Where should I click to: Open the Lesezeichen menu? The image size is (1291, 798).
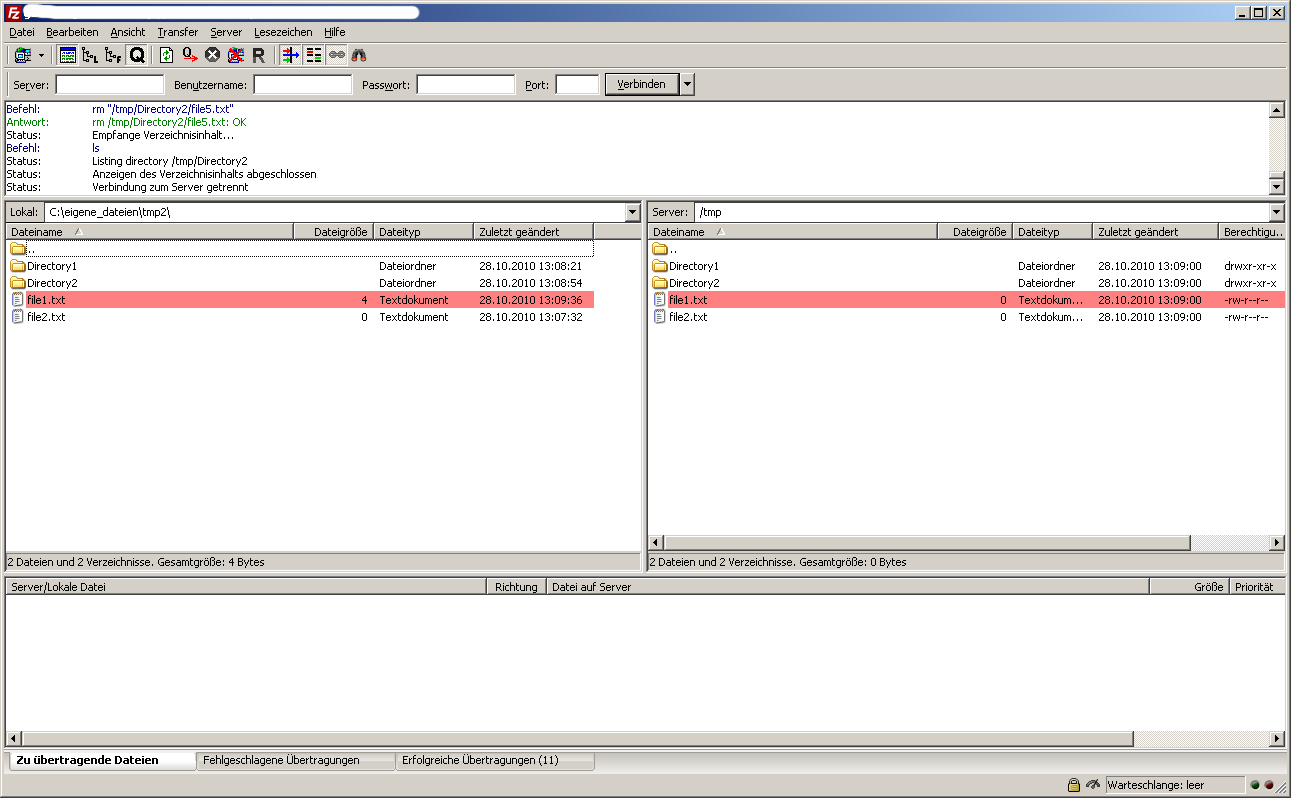(283, 32)
